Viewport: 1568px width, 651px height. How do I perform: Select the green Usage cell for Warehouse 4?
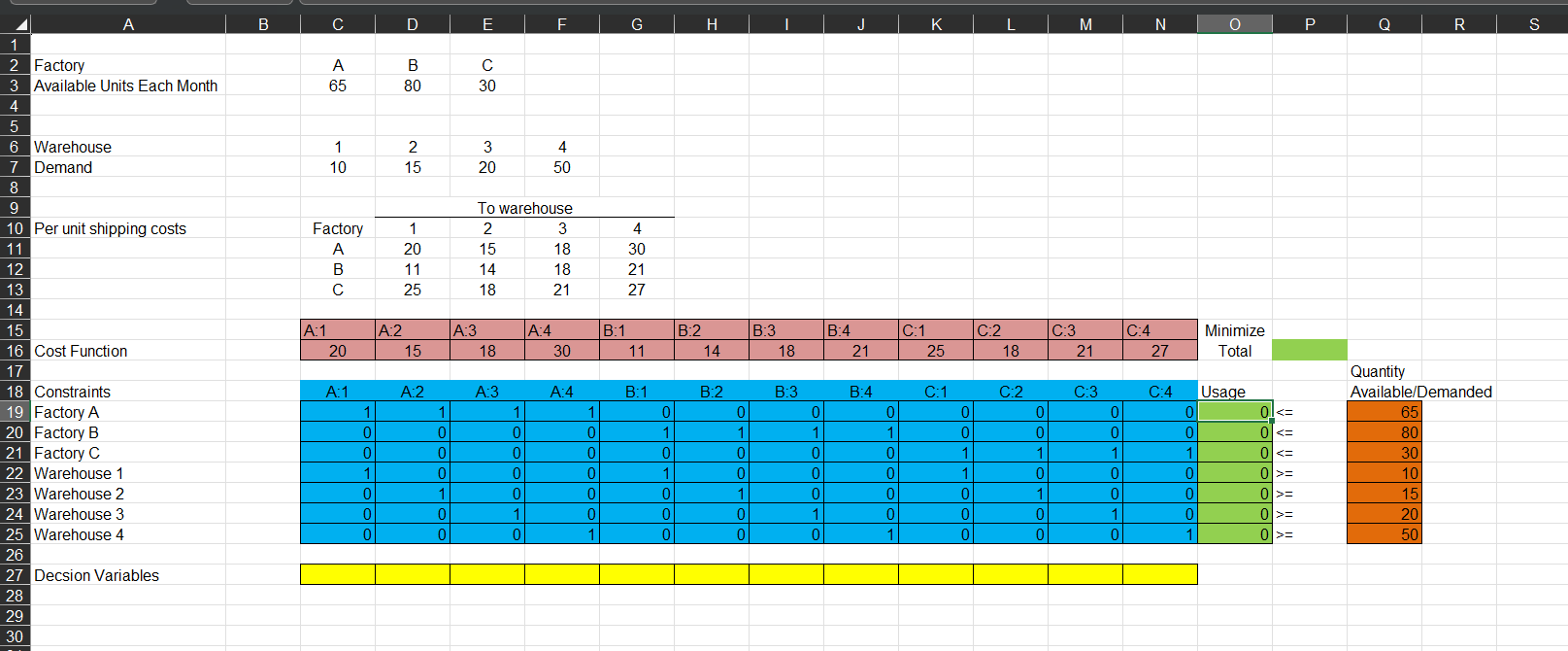(x=1235, y=534)
